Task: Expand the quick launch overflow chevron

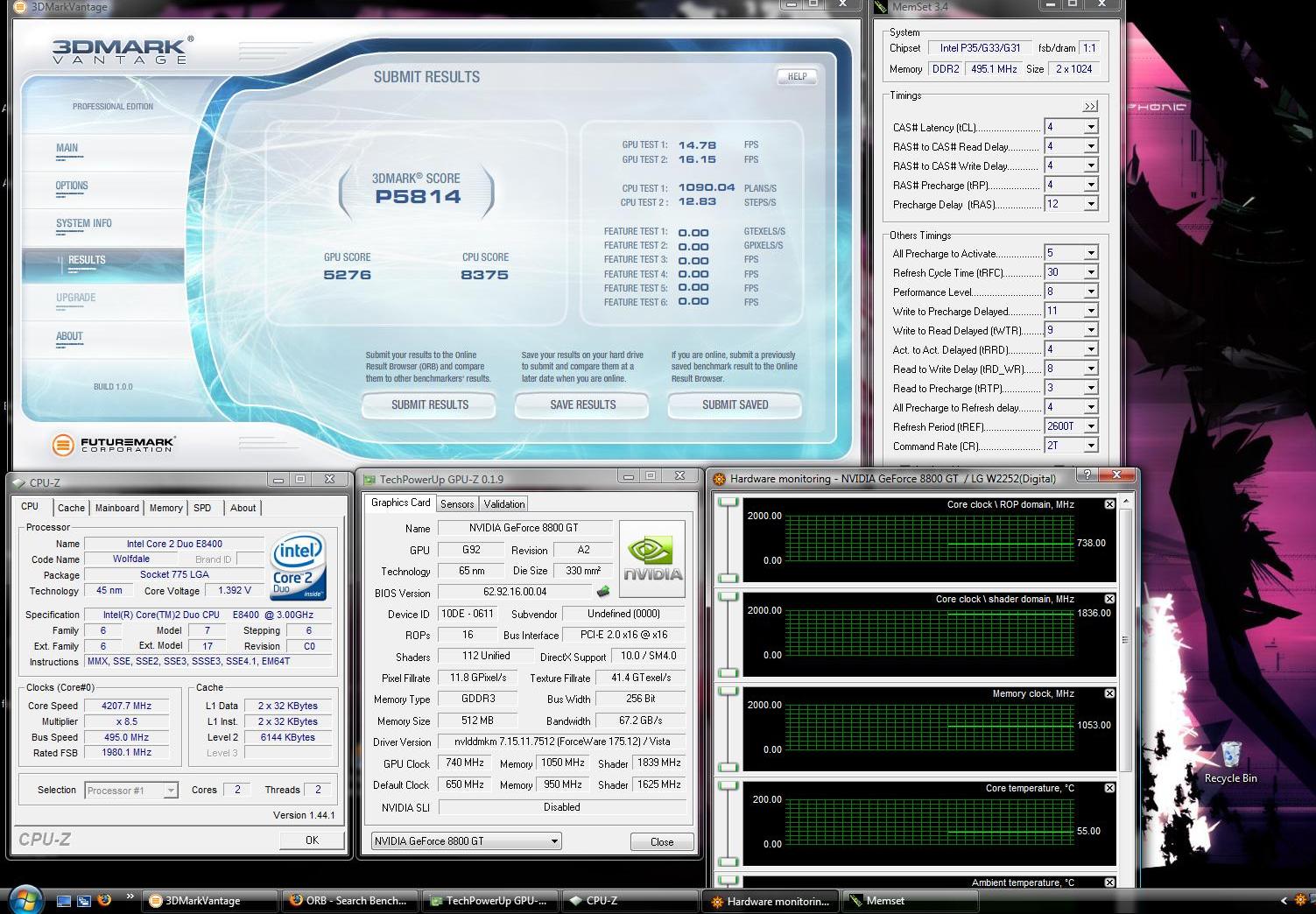Action: coord(130,896)
